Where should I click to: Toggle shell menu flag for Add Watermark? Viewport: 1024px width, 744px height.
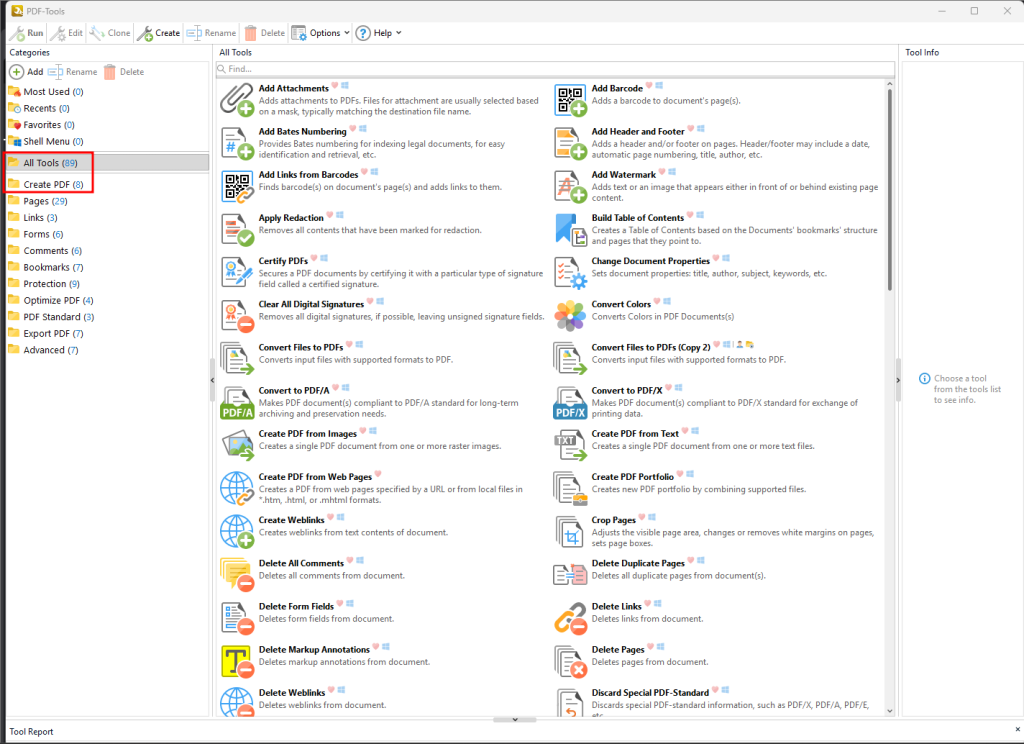[672, 172]
